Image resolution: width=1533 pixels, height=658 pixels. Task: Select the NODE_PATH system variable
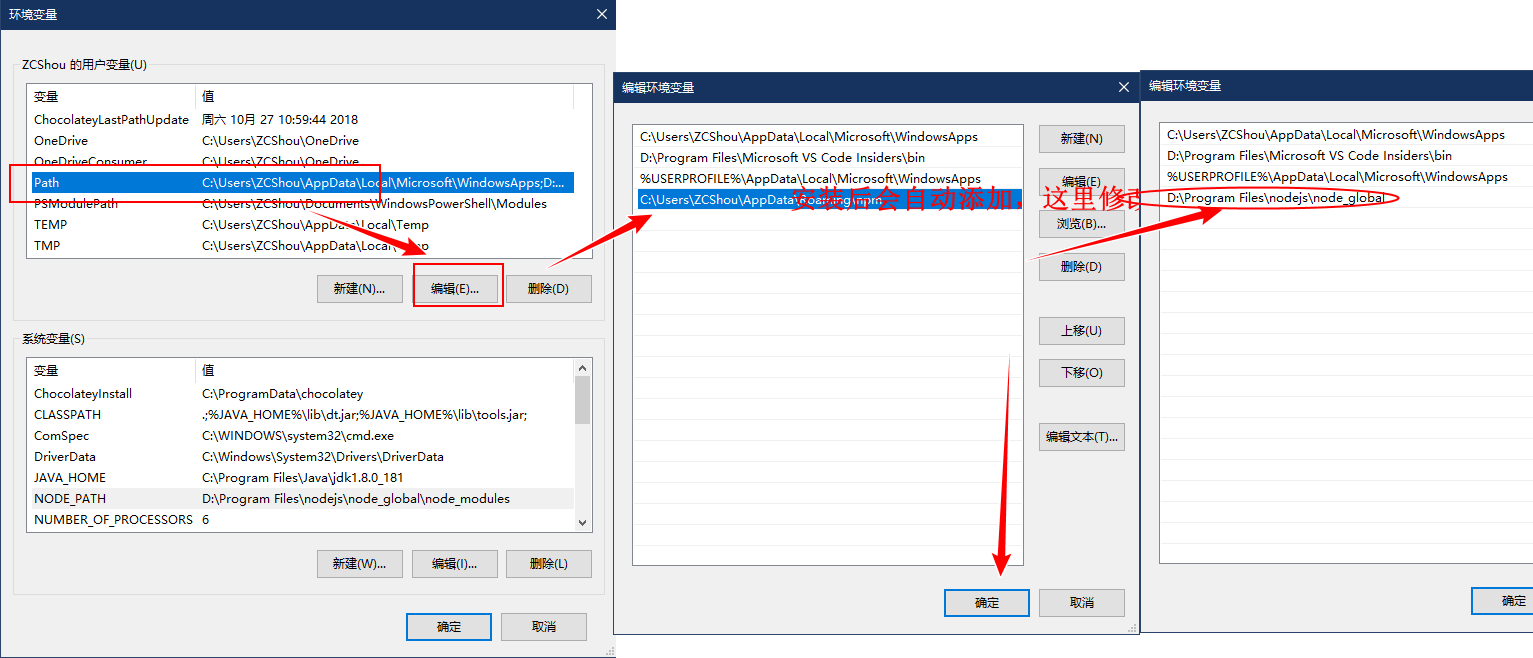[x=300, y=498]
